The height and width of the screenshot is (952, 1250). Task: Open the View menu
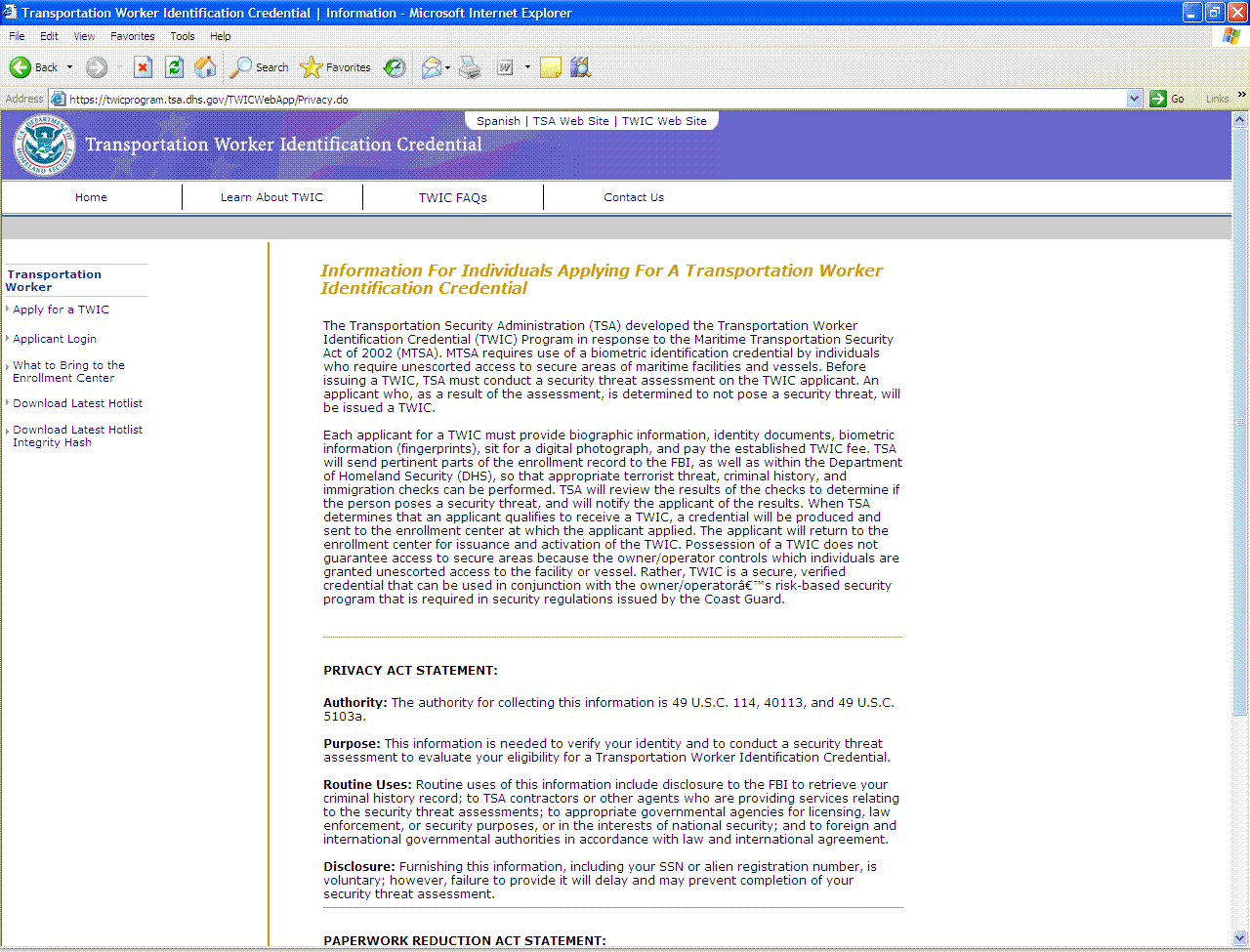[85, 36]
